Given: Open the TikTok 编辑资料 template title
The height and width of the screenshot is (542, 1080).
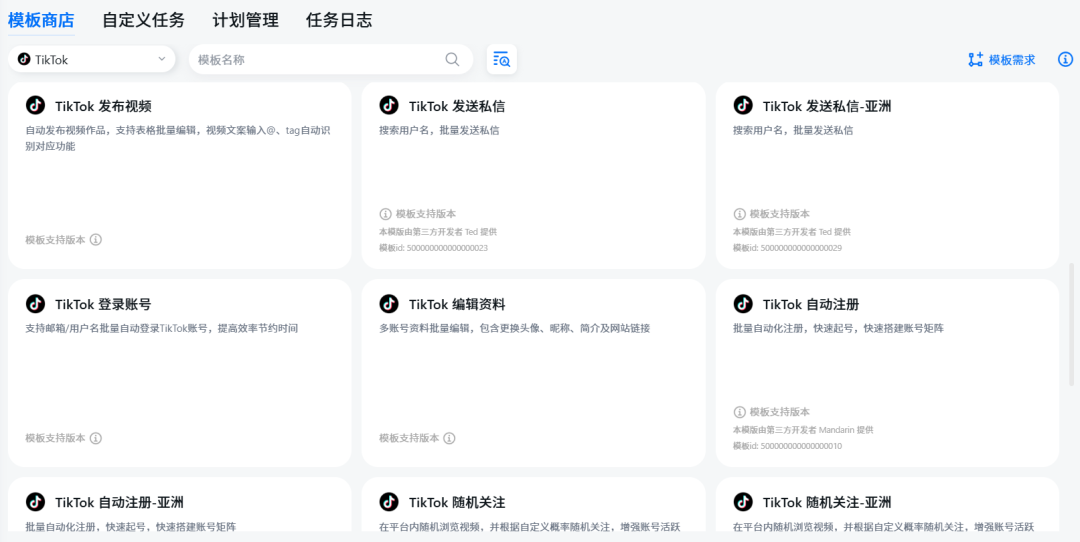Looking at the screenshot, I should pos(457,304).
